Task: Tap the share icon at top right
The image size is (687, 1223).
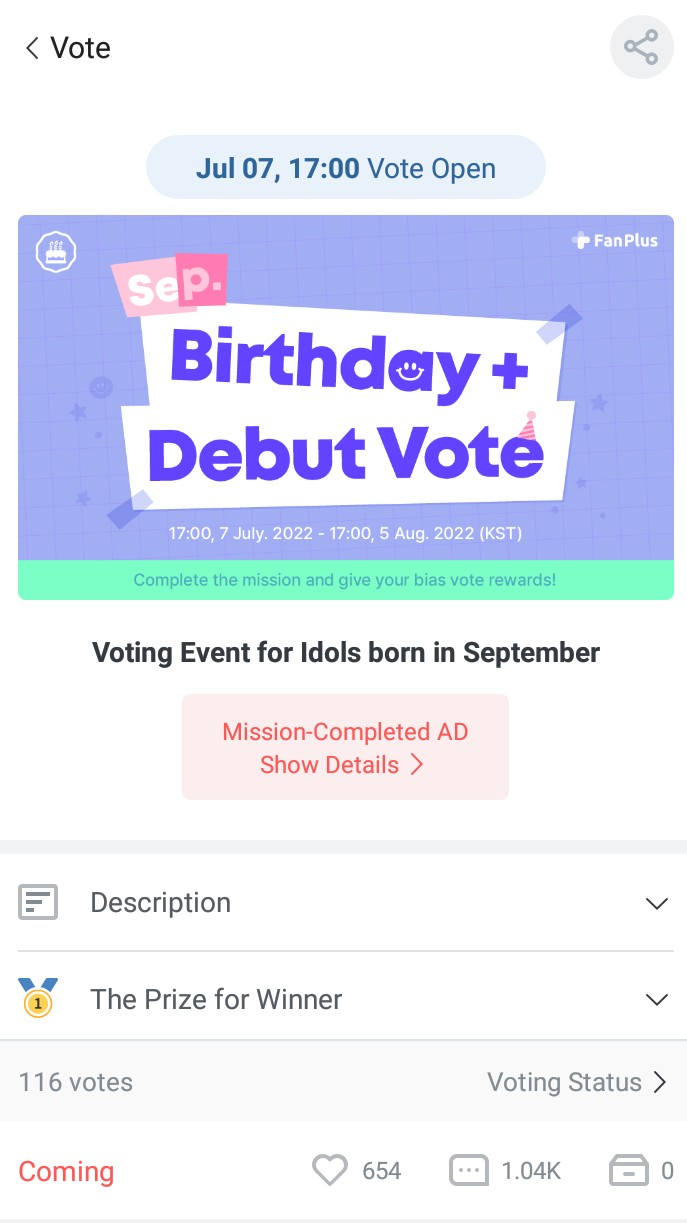Action: pos(641,48)
